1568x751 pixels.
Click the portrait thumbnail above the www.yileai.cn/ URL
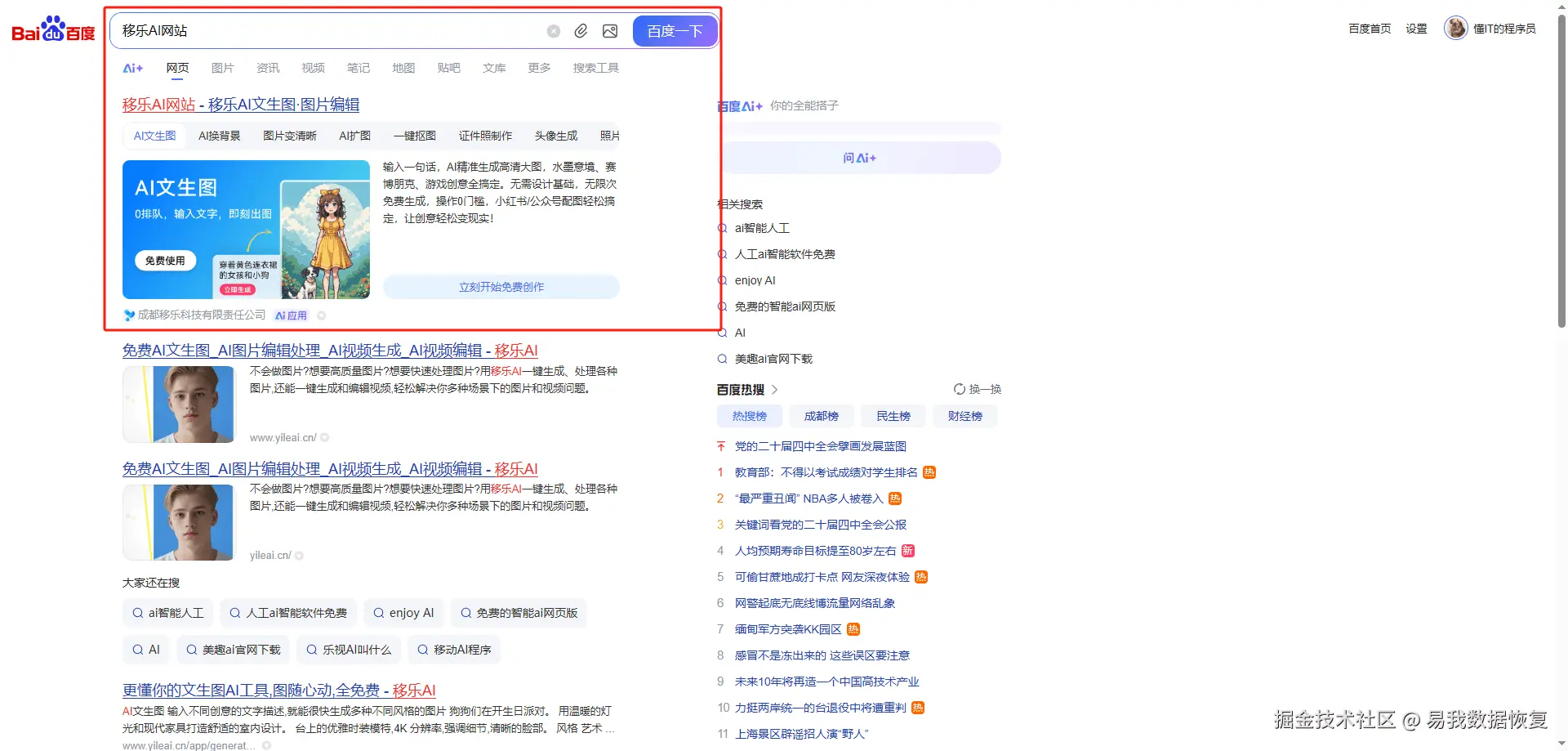179,405
